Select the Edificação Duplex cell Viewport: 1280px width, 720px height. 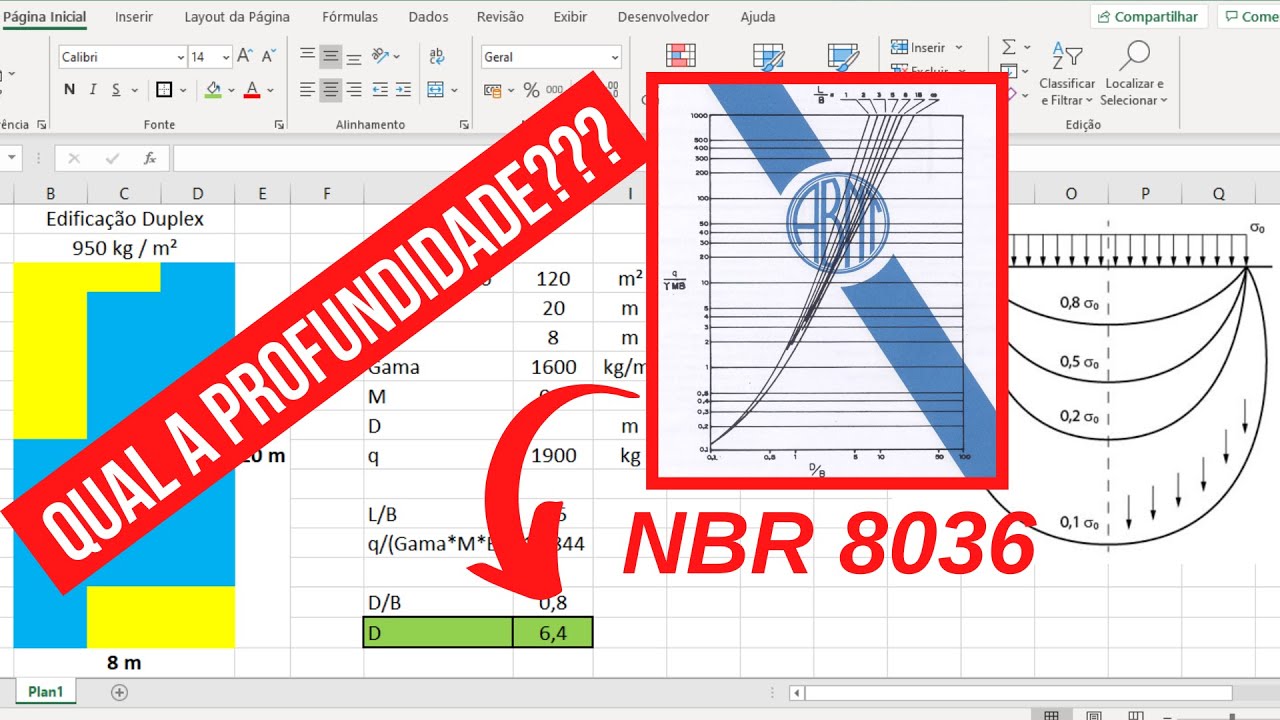pos(125,219)
